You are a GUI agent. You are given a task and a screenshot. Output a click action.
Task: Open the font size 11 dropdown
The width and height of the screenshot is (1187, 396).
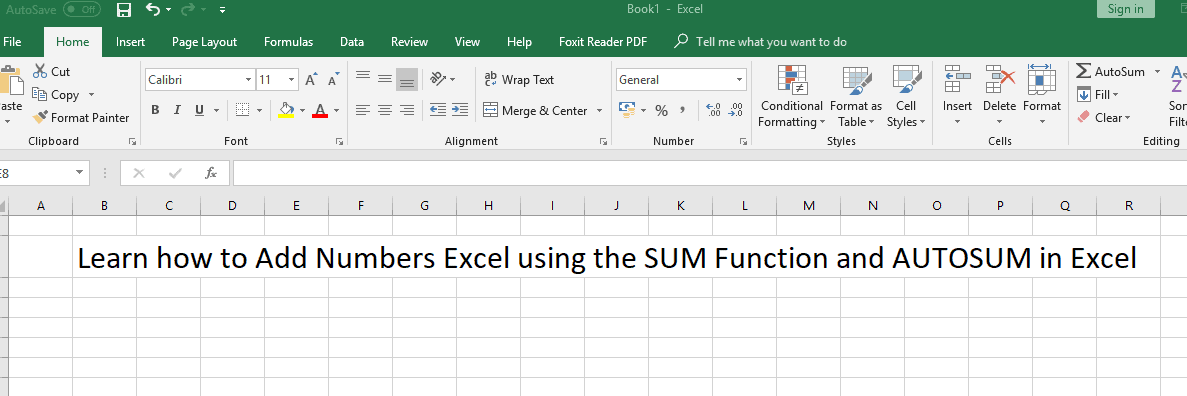click(x=291, y=80)
